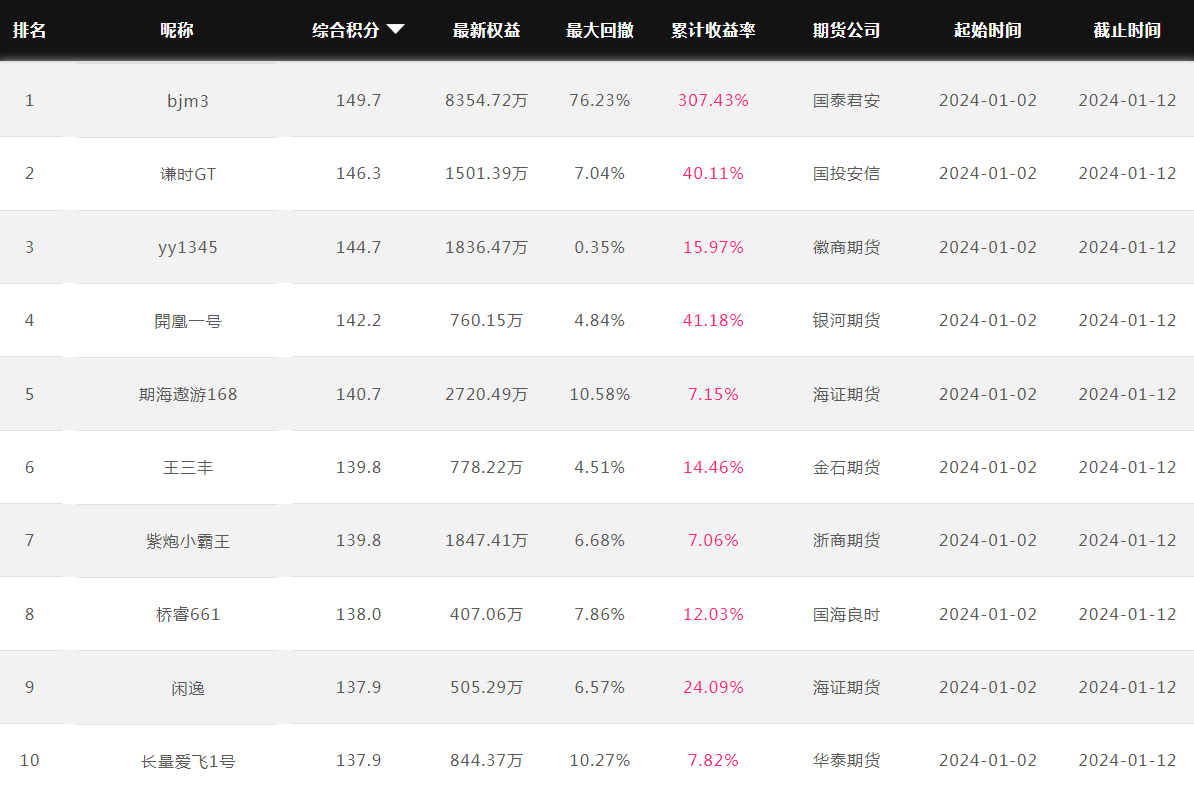This screenshot has width=1194, height=795.
Task: Click the 银河期货 company cell
Action: (x=846, y=321)
